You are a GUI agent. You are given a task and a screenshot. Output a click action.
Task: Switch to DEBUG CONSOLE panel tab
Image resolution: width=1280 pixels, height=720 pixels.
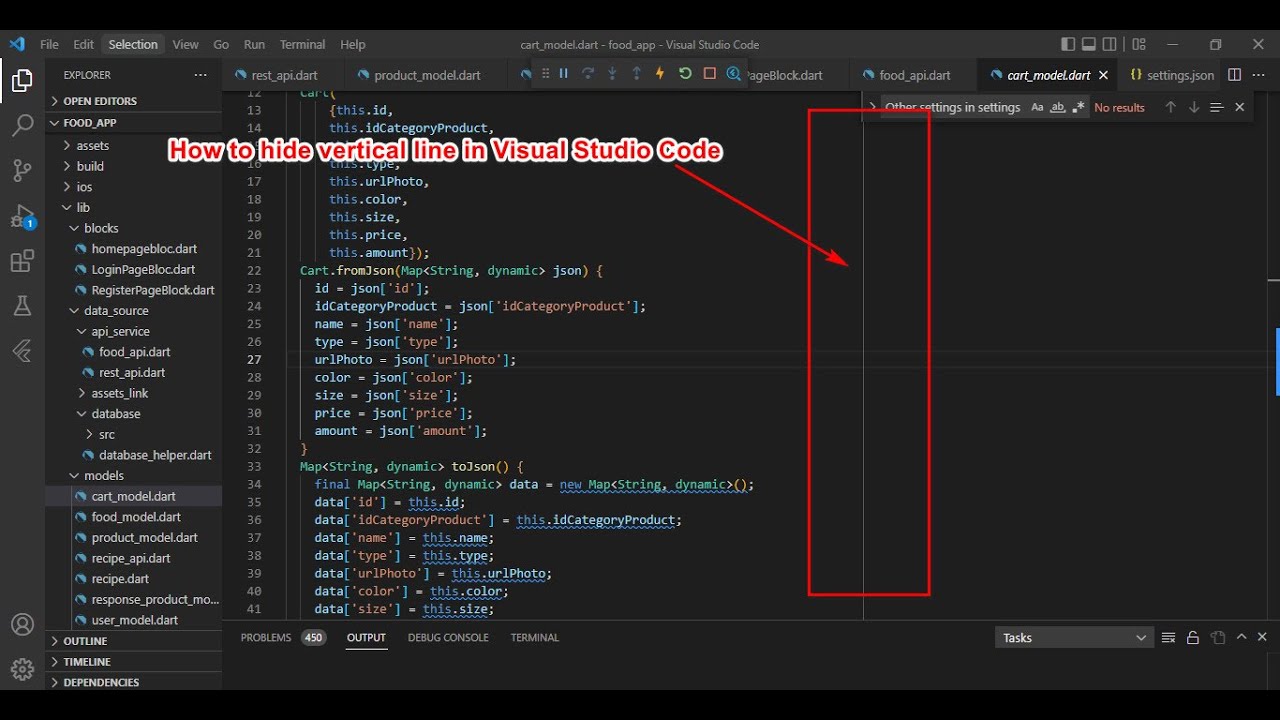[x=448, y=637]
